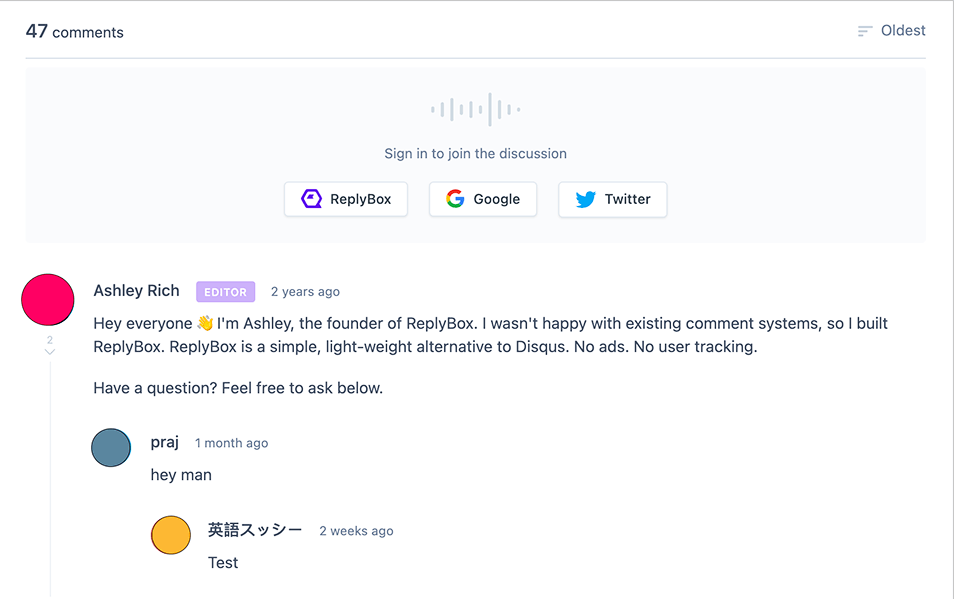954x599 pixels.
Task: Collapse the thread via the vertical line
Action: point(50,480)
